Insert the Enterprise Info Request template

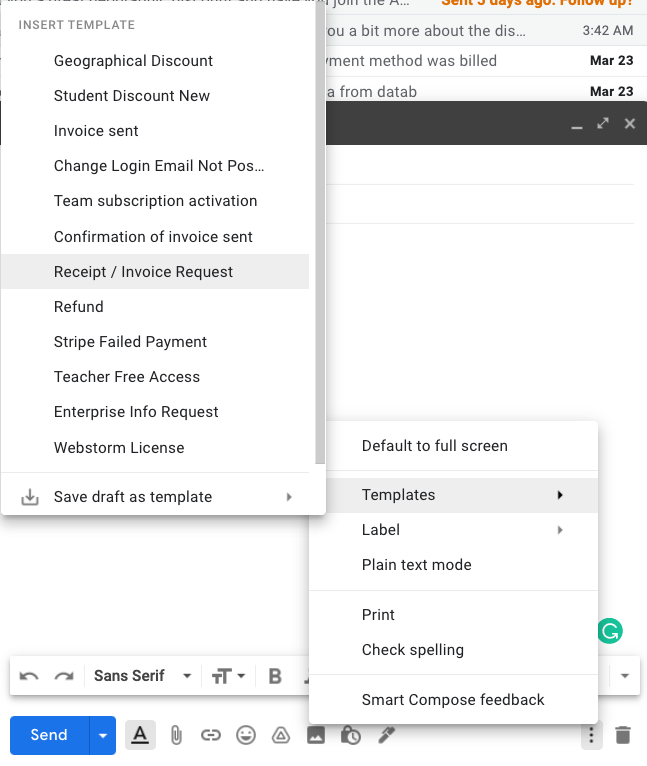(x=155, y=412)
